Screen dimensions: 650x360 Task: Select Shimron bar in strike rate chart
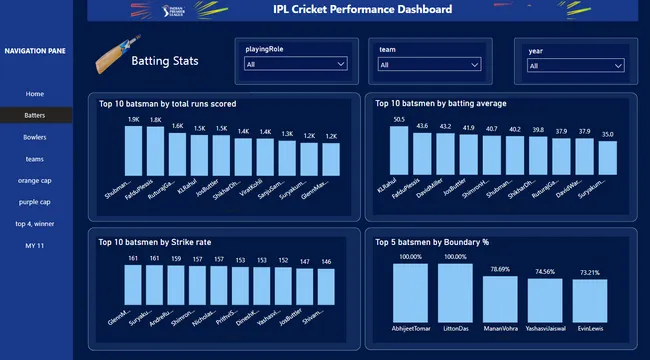tap(197, 286)
